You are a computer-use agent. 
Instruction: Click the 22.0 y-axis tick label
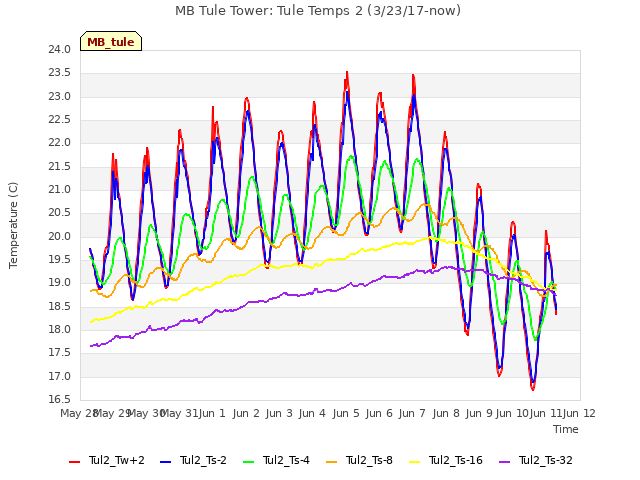(60, 143)
